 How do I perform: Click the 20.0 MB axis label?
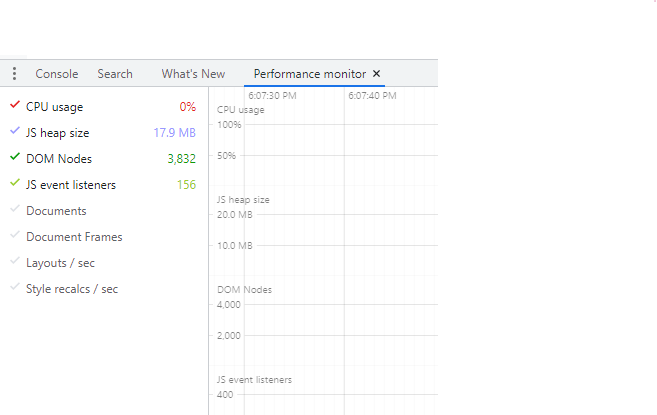tap(235, 215)
